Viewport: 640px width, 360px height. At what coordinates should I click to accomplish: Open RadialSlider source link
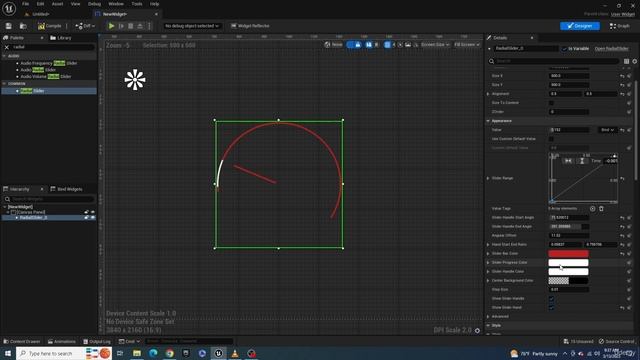tap(611, 49)
